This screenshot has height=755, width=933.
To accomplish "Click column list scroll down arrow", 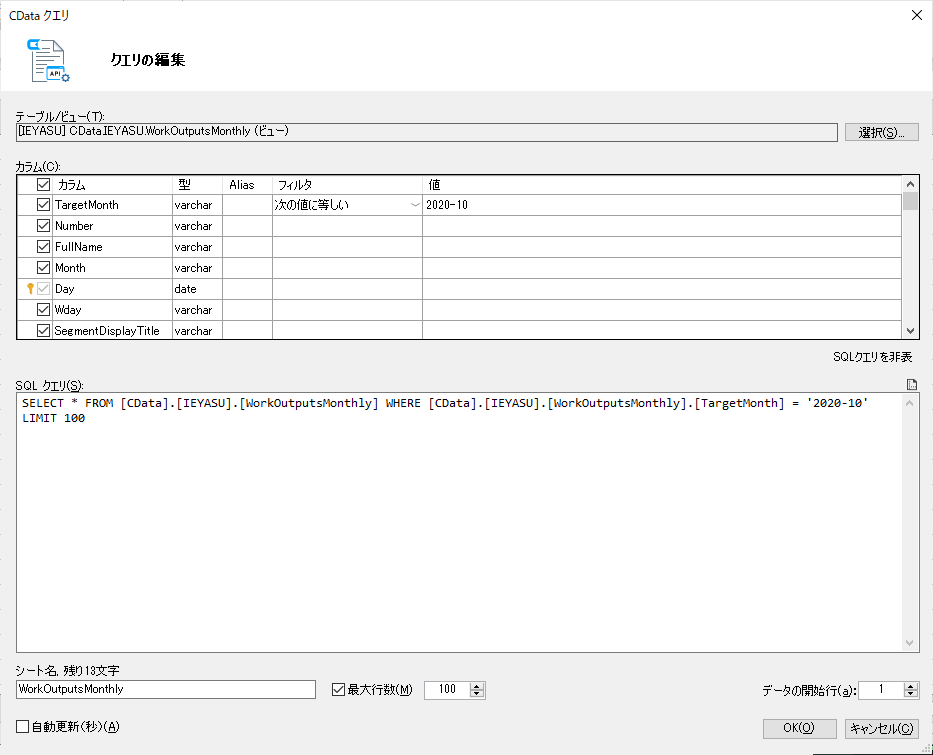I will (x=910, y=331).
